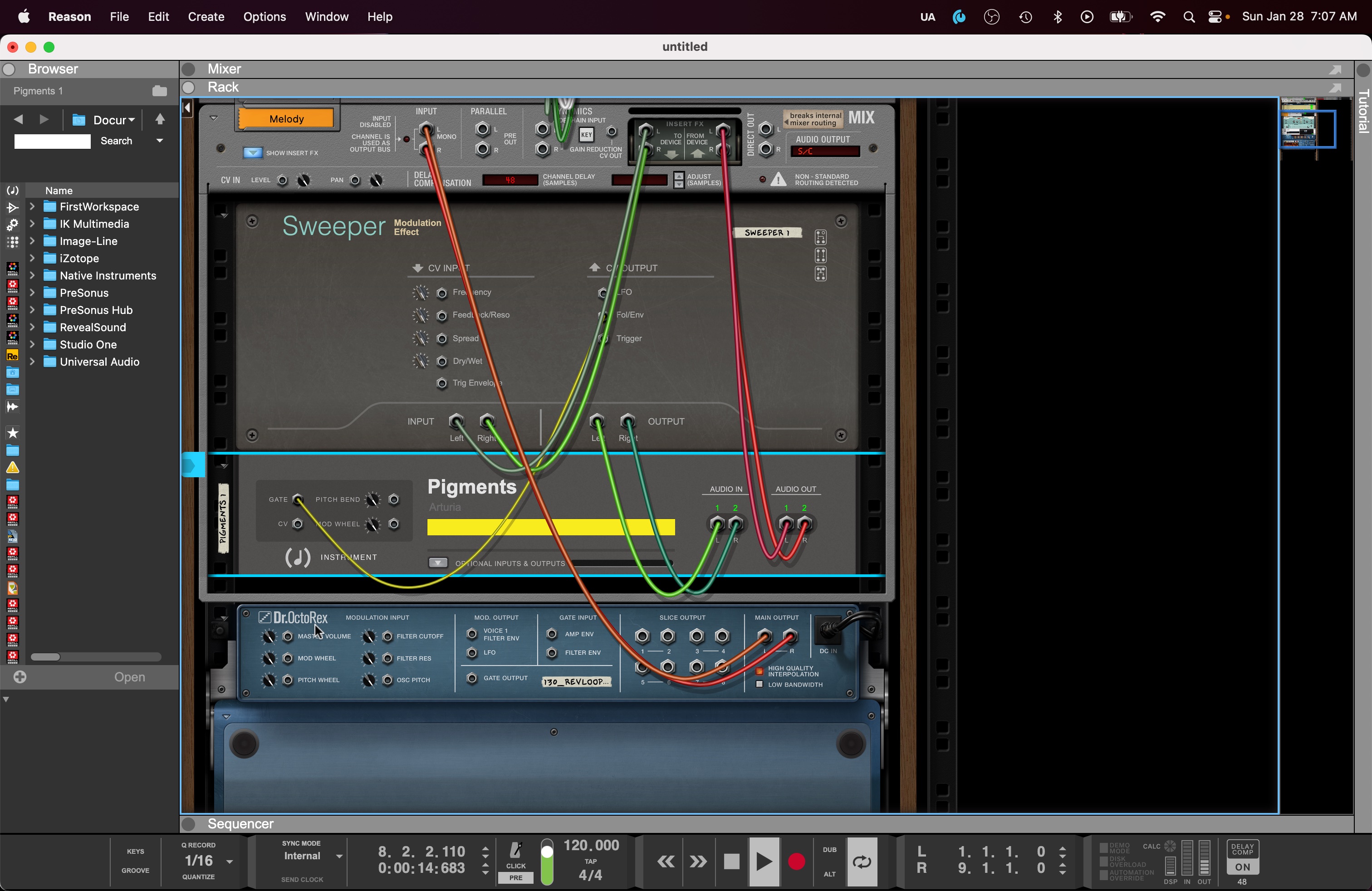1372x891 pixels.
Task: Click the KEYS button in transport
Action: click(136, 851)
